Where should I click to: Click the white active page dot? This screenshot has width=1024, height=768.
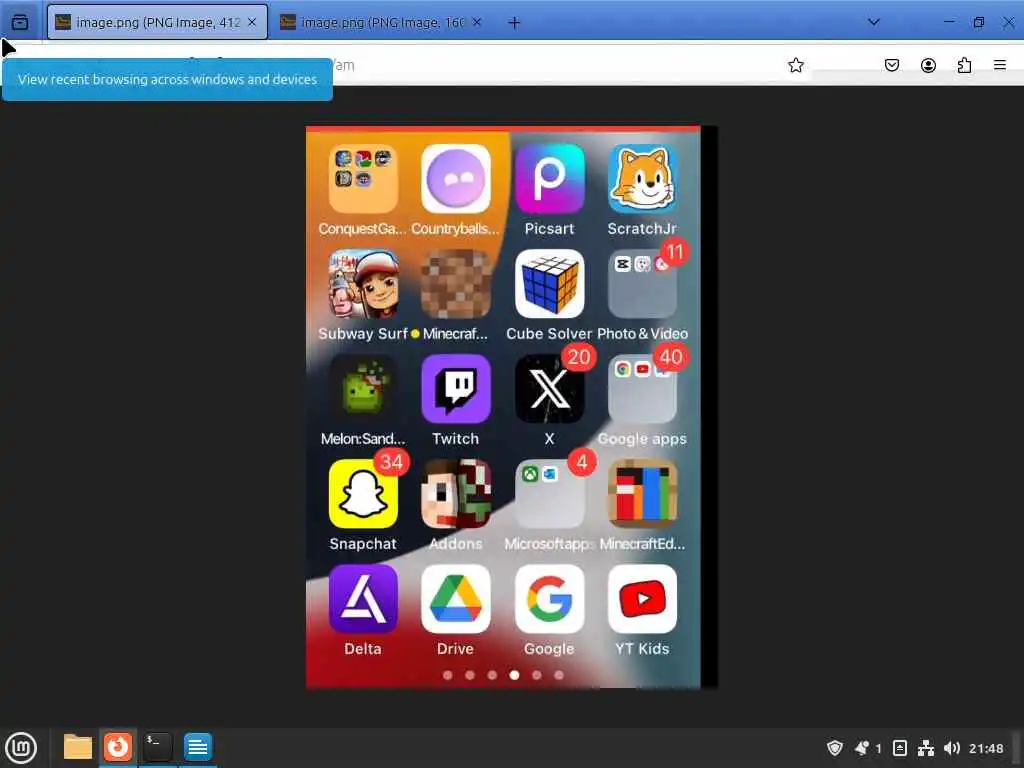[x=515, y=675]
